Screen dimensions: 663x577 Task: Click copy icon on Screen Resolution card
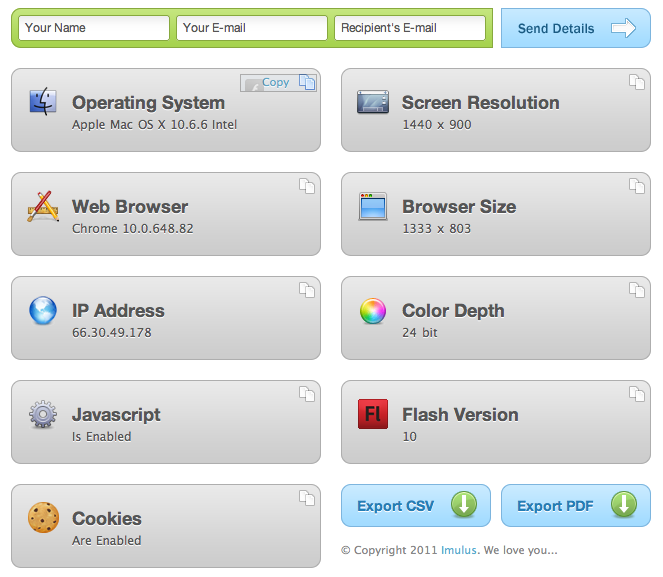click(x=637, y=82)
